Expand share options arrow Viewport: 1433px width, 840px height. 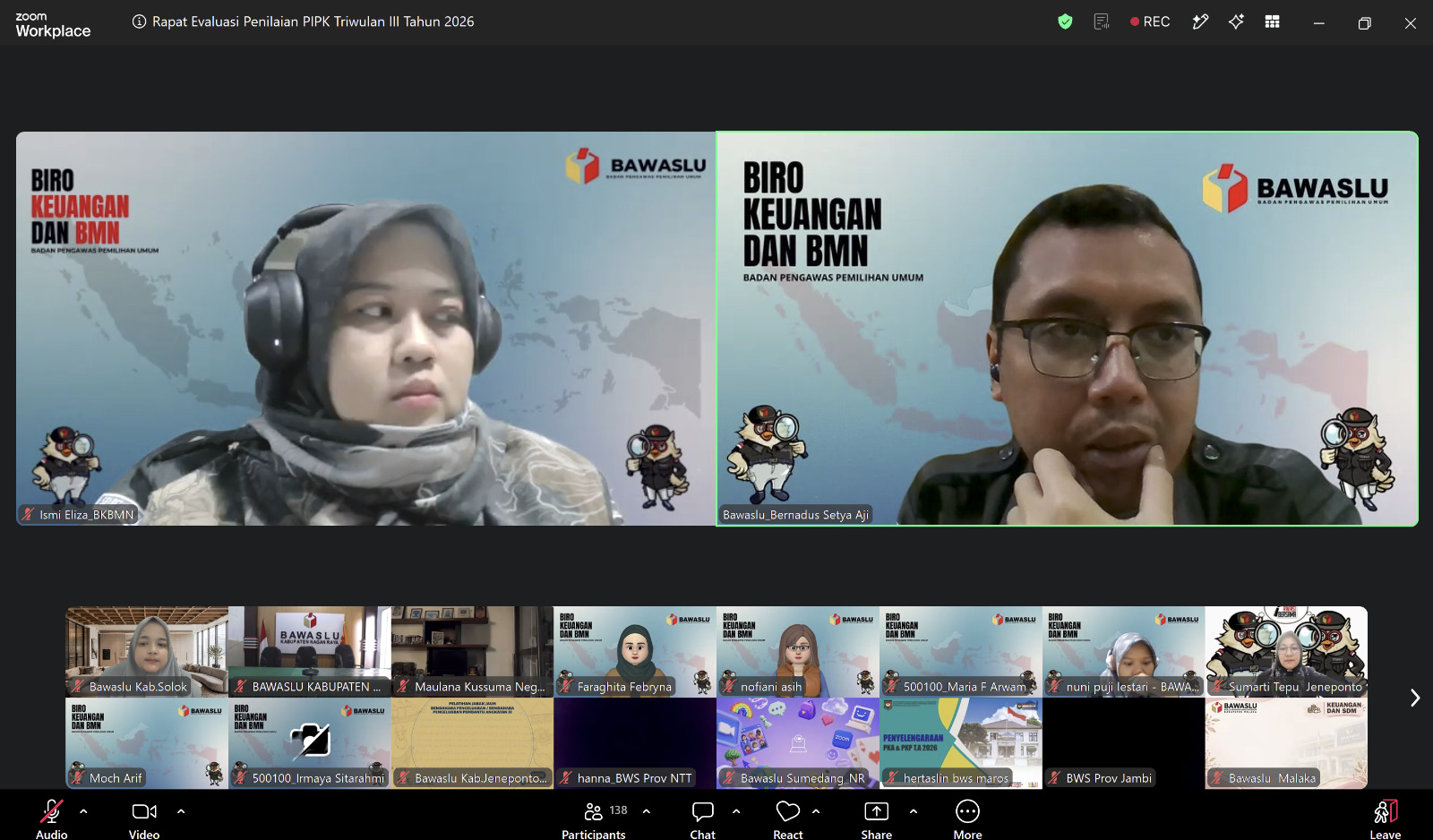pos(914,811)
